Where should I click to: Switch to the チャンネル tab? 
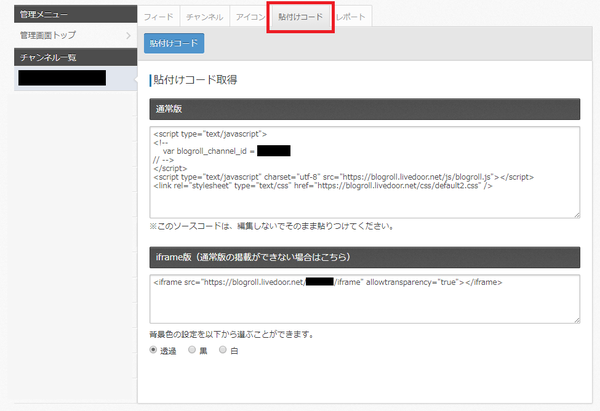coord(205,17)
